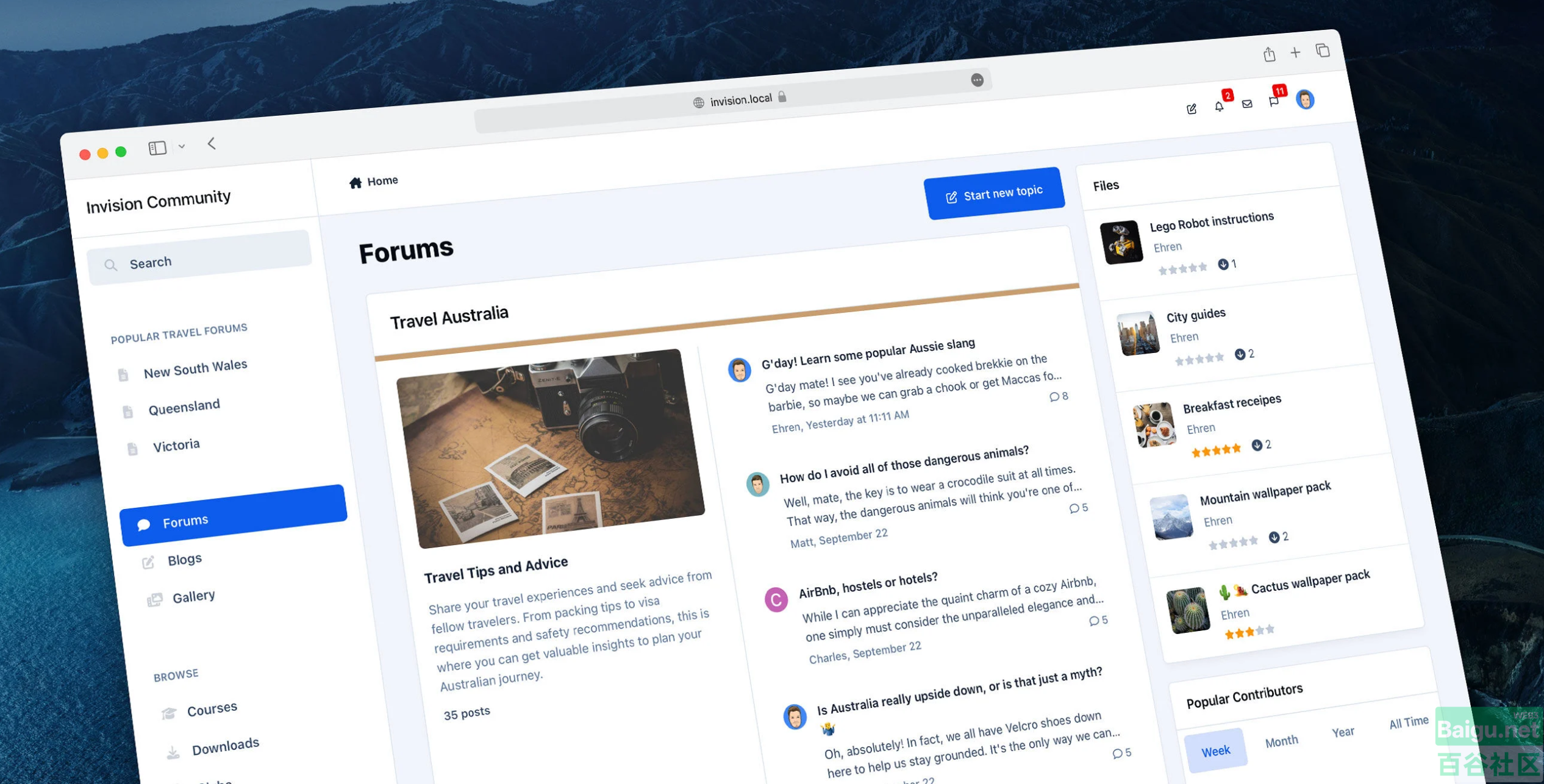Select Courses in the Browse menu
The width and height of the screenshot is (1544, 784).
pos(212,709)
